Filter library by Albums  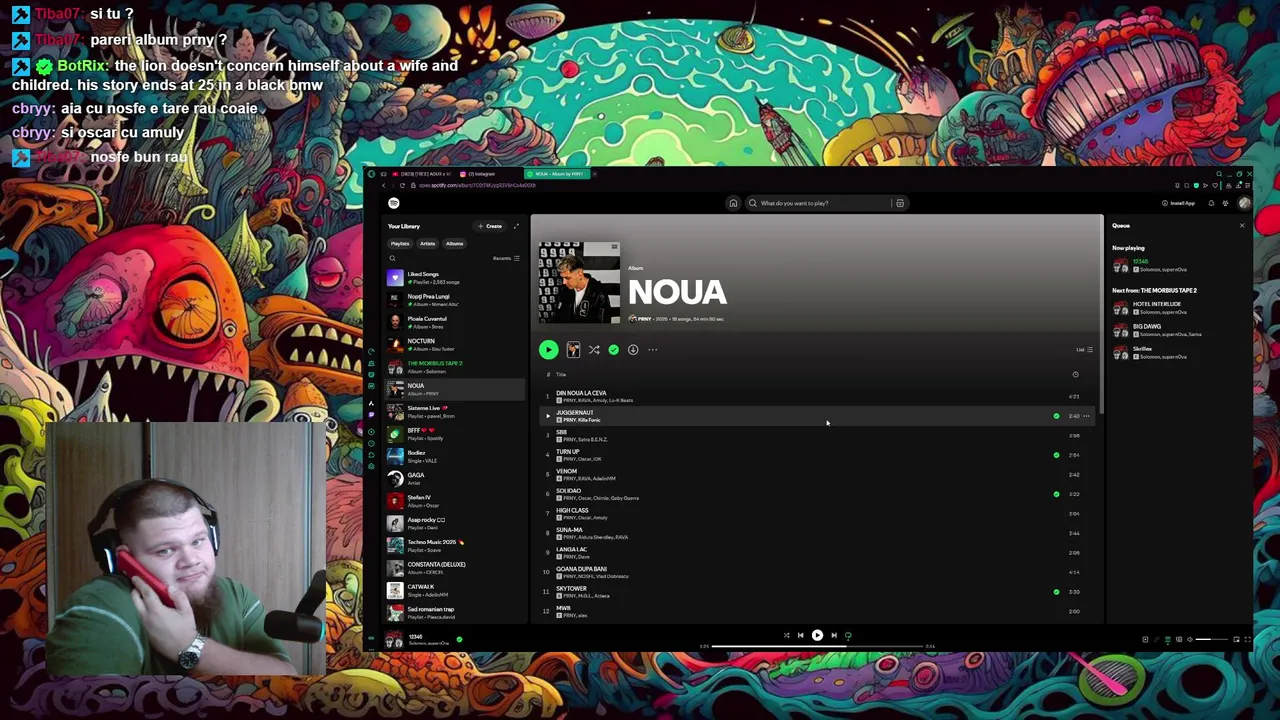[x=454, y=243]
